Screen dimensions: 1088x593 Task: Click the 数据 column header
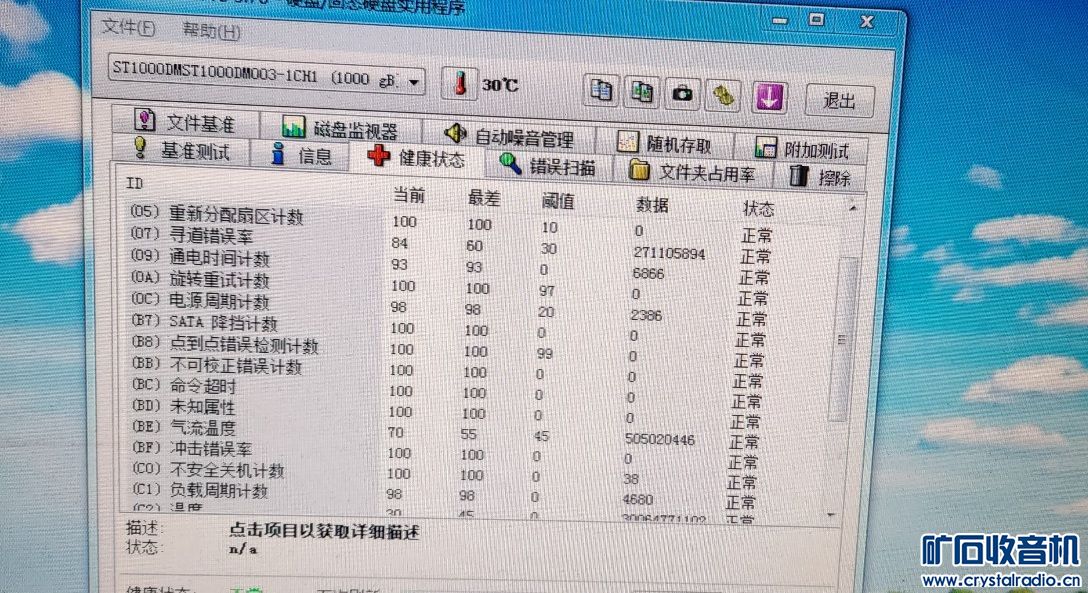652,205
